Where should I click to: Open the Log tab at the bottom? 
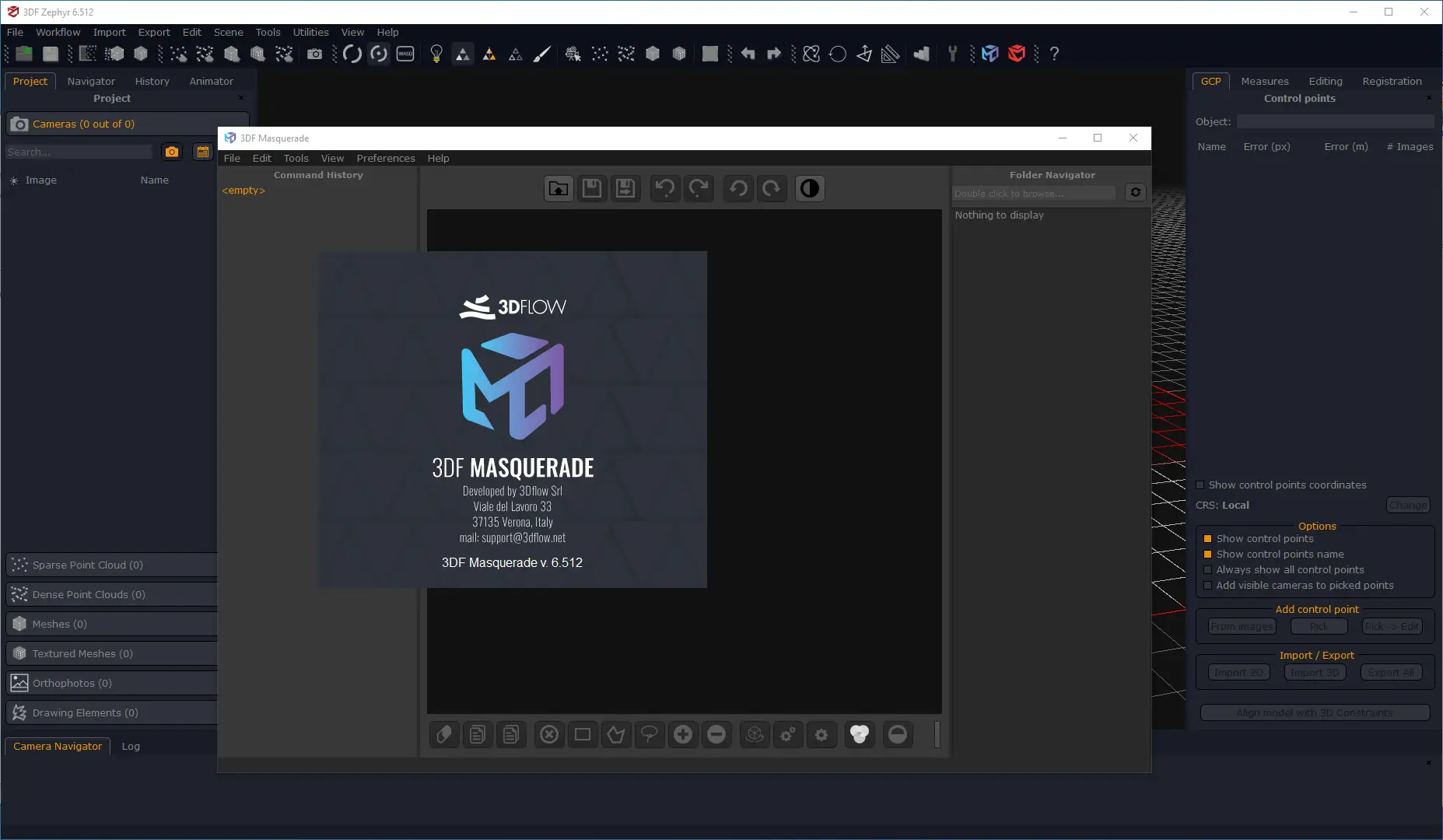(131, 746)
